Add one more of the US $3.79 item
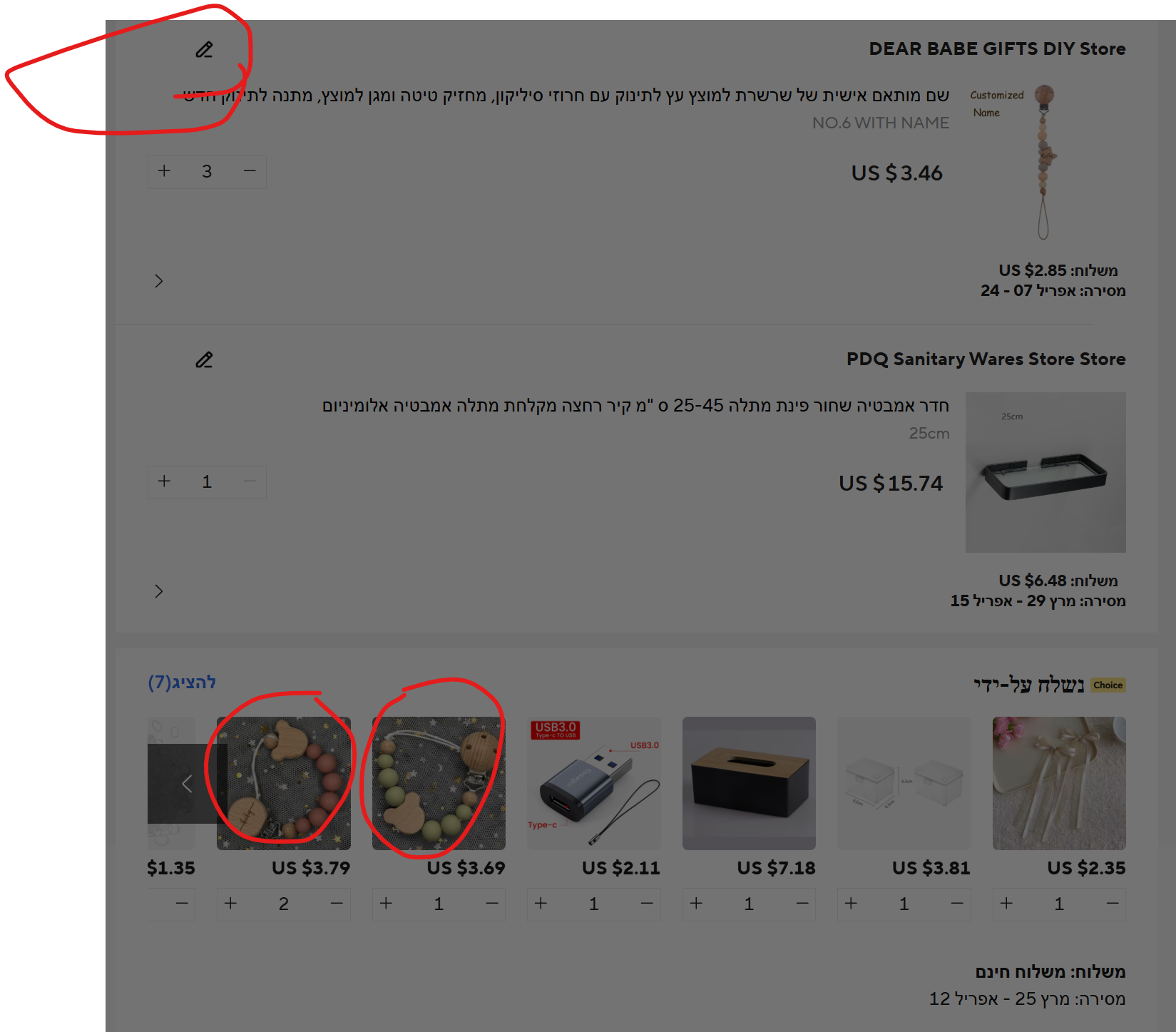 point(231,904)
